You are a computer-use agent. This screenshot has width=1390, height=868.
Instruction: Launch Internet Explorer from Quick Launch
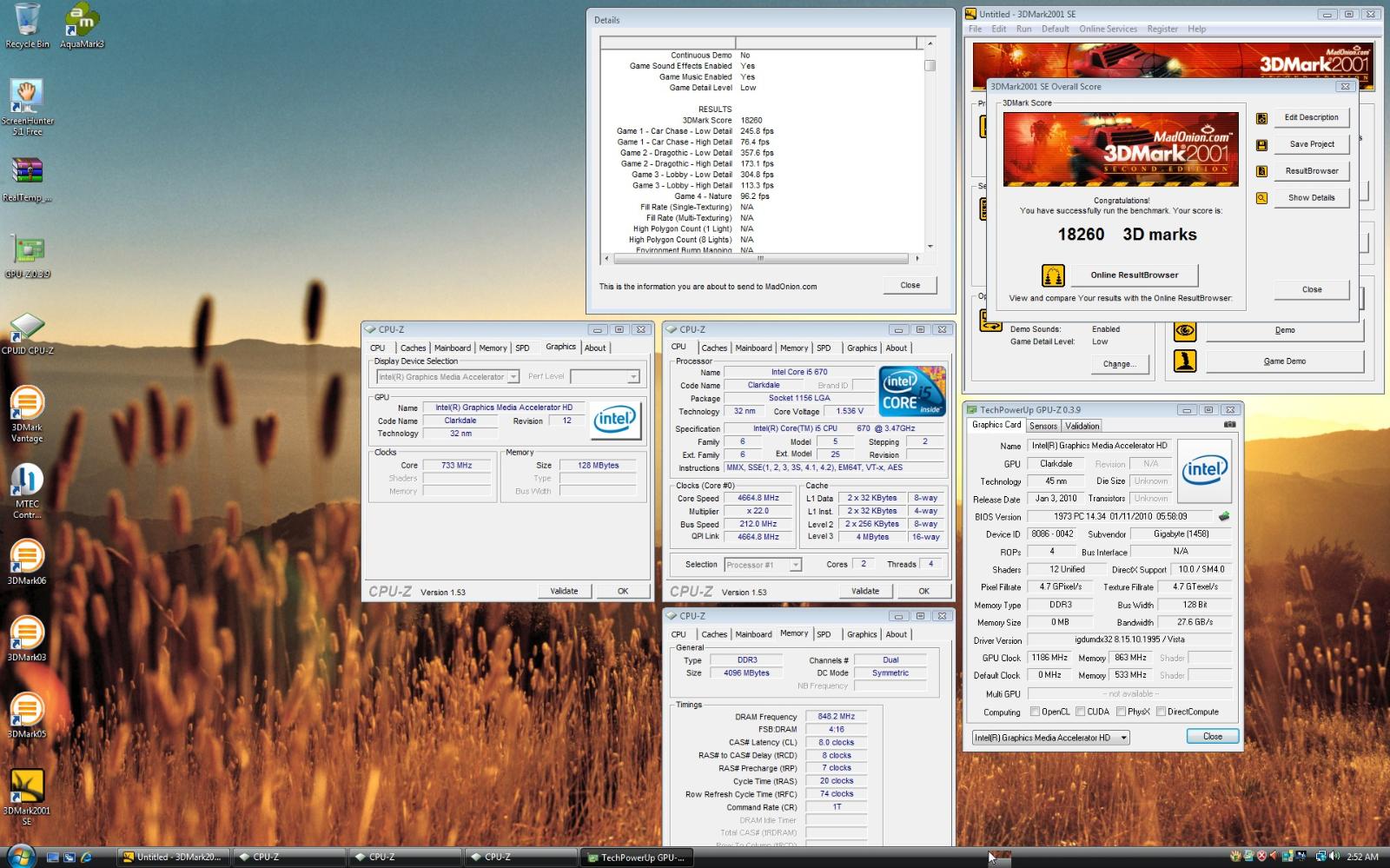pyautogui.click(x=86, y=857)
